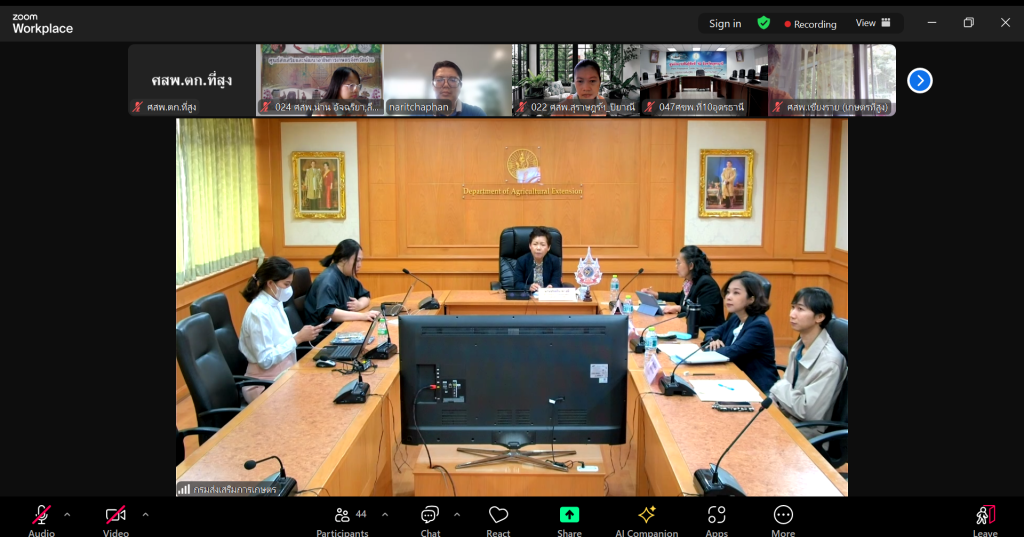Open the Participants panel
Viewport: 1024px width, 537px height.
(342, 516)
